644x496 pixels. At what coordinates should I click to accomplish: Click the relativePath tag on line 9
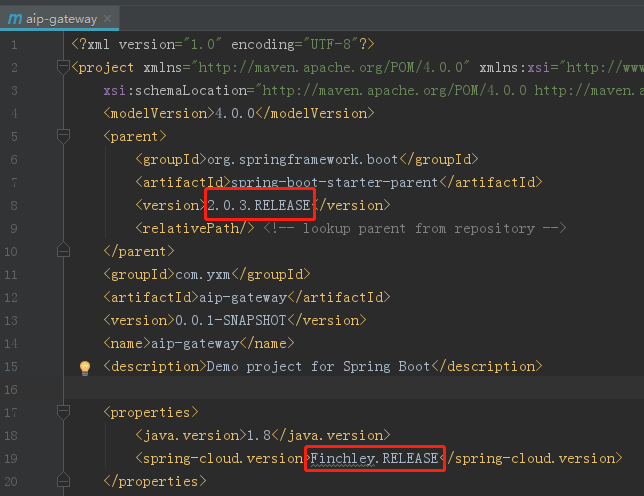click(x=195, y=228)
